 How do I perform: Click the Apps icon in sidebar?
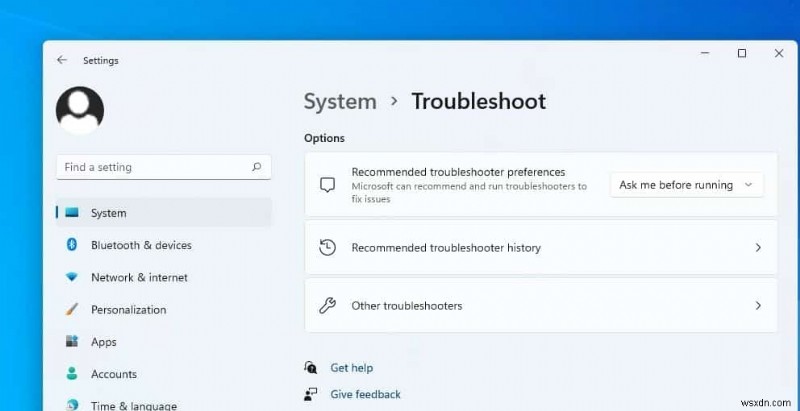[72, 342]
